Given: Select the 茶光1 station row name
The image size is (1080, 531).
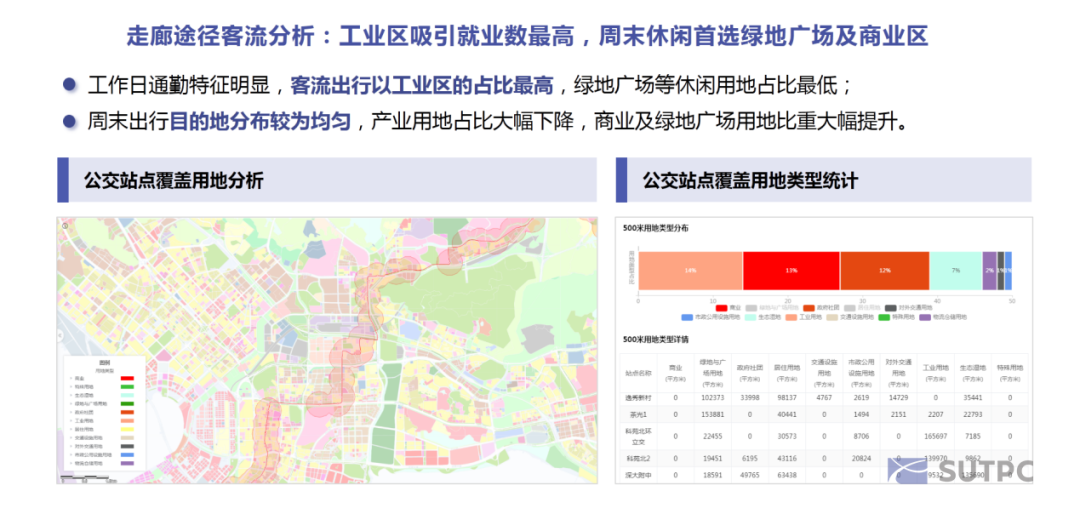Looking at the screenshot, I should (x=638, y=413).
